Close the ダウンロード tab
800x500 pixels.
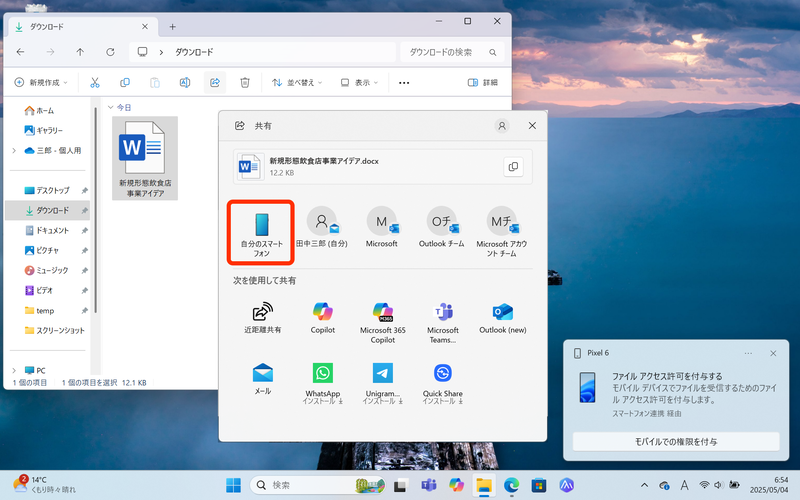(145, 27)
